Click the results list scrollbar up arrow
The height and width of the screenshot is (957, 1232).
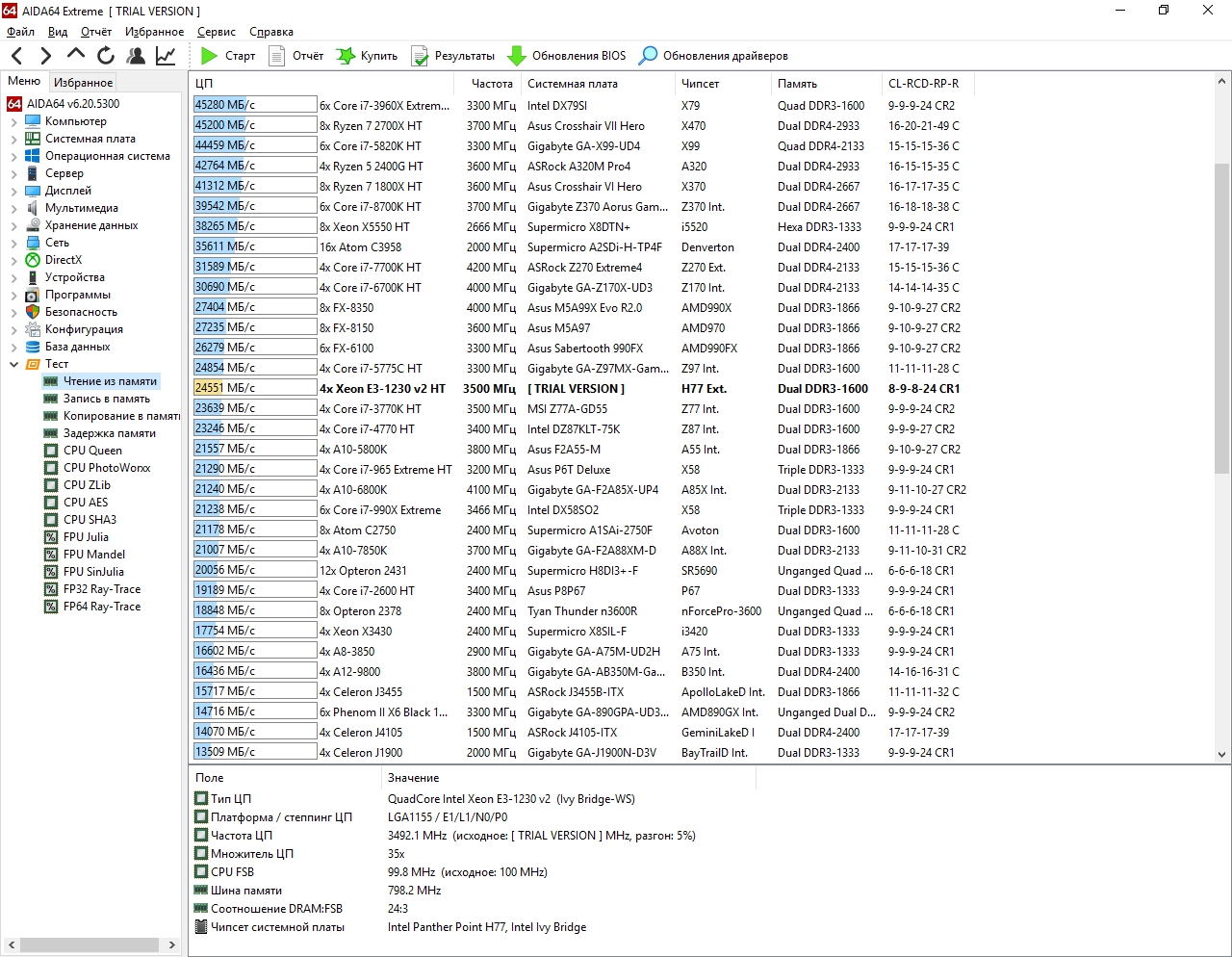point(1222,79)
